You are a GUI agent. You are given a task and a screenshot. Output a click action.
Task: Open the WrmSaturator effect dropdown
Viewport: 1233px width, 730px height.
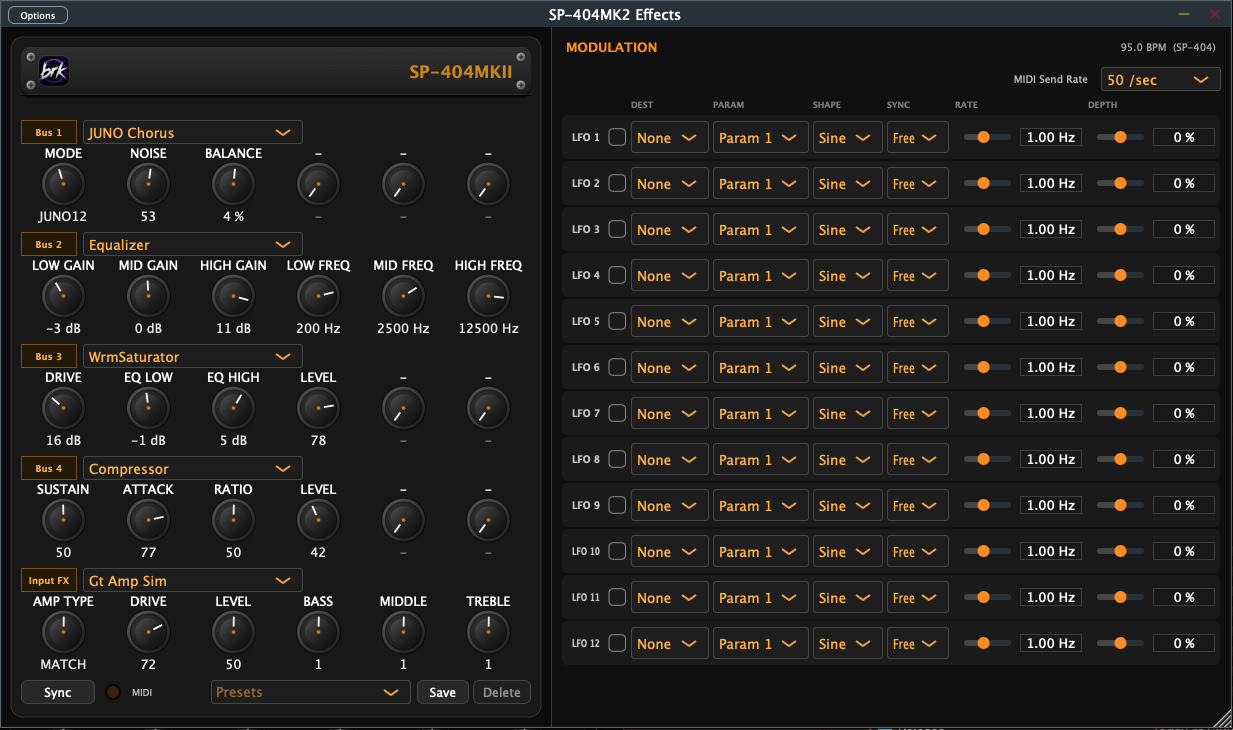click(x=193, y=356)
